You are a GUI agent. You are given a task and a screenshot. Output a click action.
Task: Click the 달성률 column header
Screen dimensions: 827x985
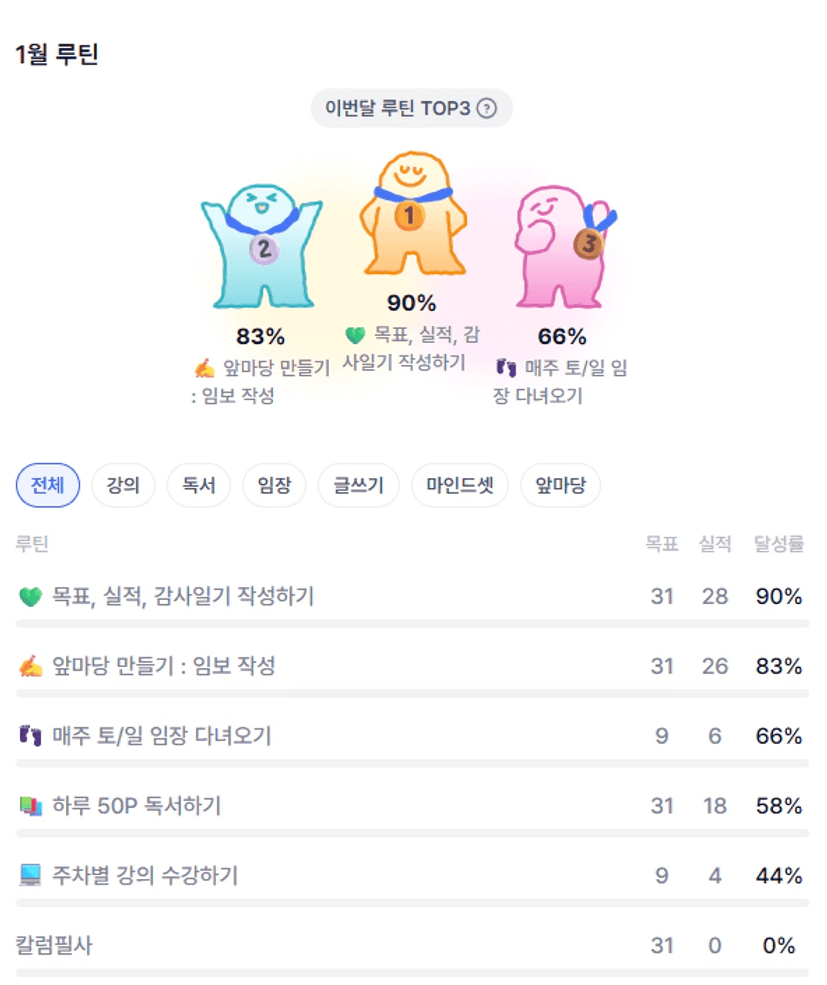point(779,545)
